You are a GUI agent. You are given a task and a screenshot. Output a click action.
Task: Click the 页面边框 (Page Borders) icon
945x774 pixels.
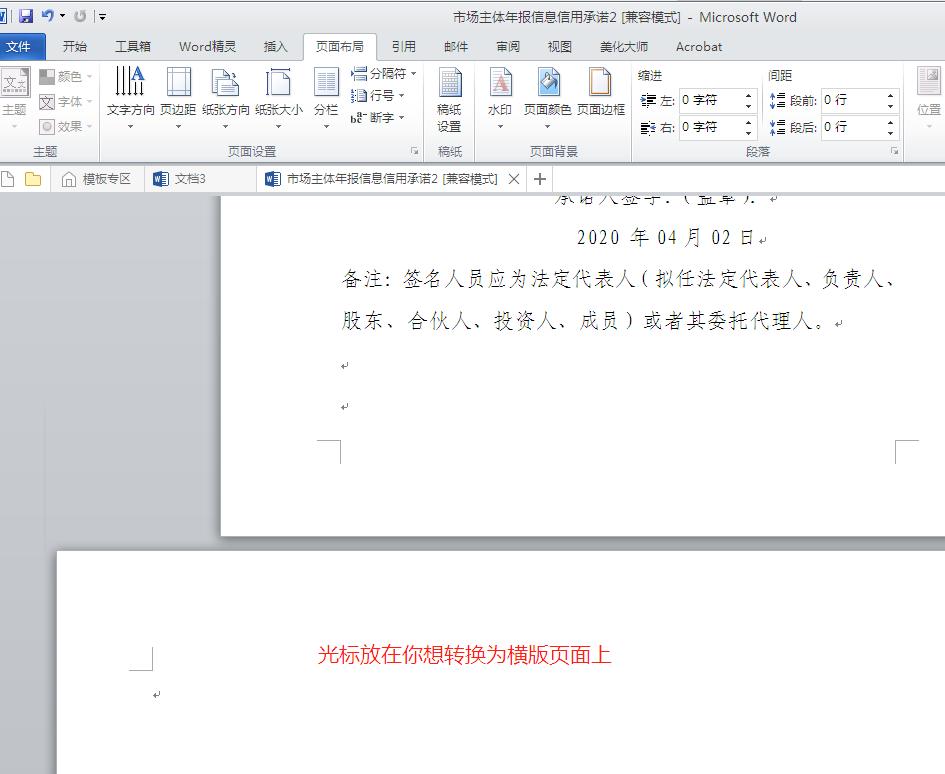[600, 95]
